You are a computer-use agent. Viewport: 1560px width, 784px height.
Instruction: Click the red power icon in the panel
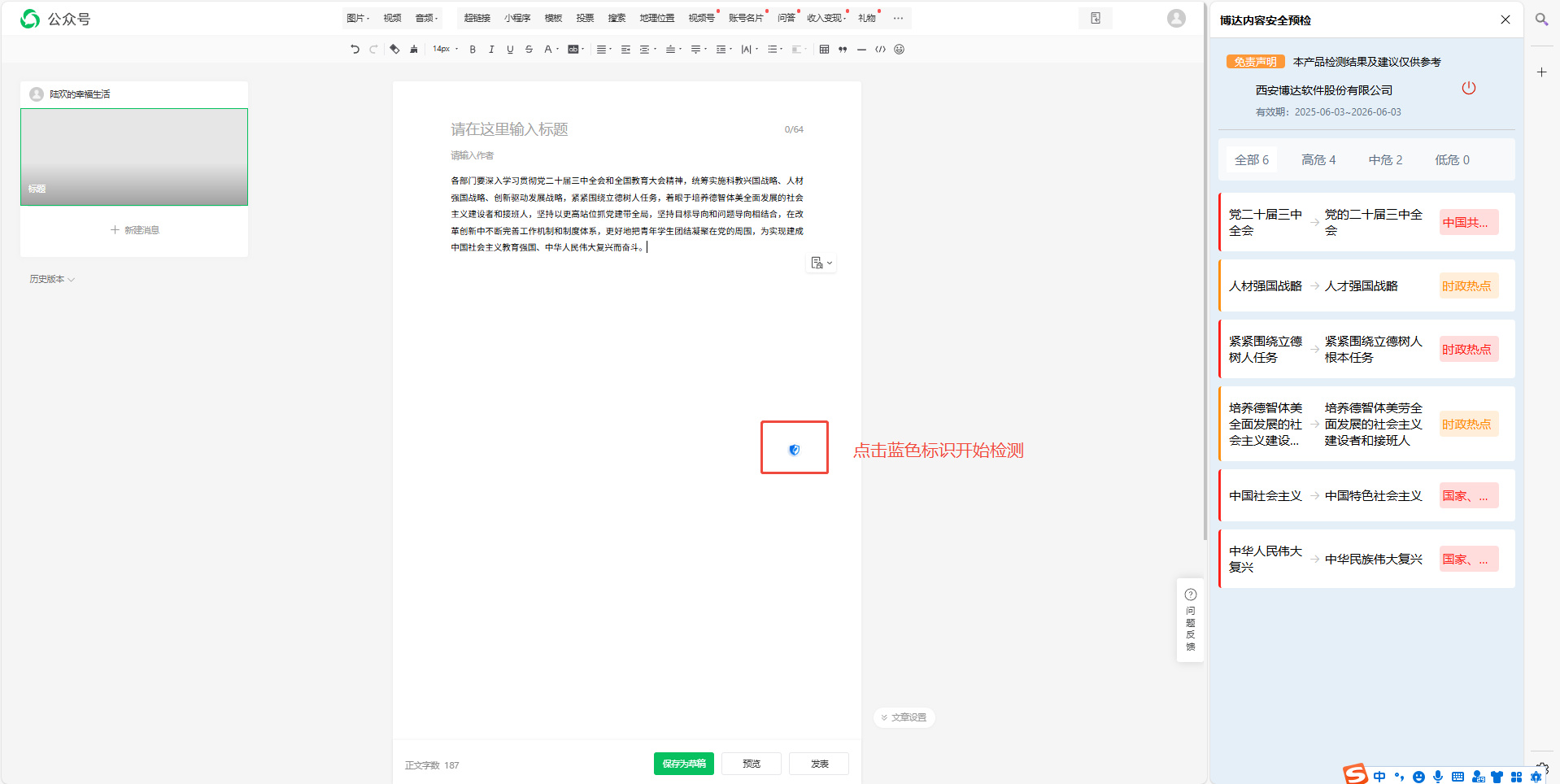click(1468, 88)
